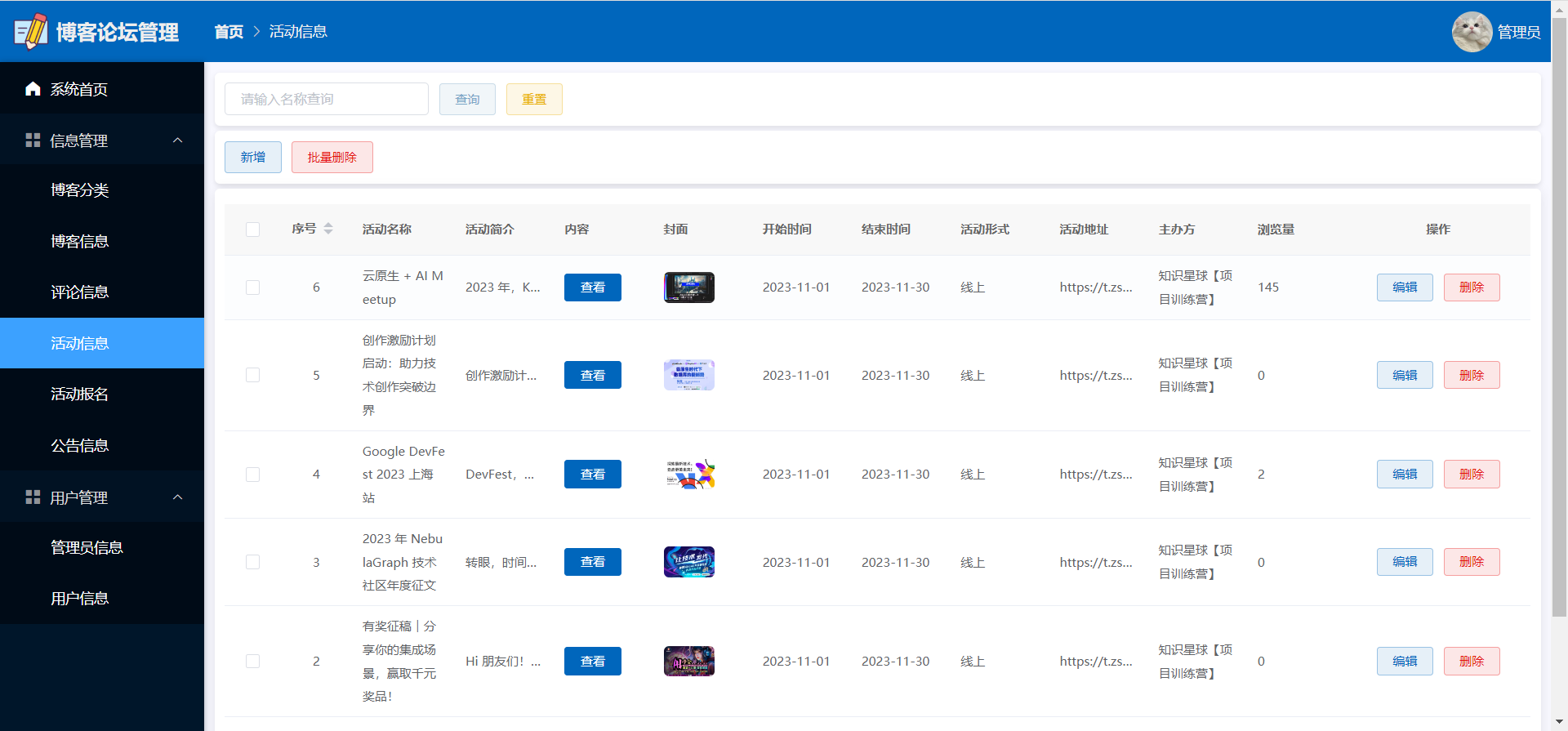Click 查看 for activity number 5
1568x731 pixels.
(592, 376)
